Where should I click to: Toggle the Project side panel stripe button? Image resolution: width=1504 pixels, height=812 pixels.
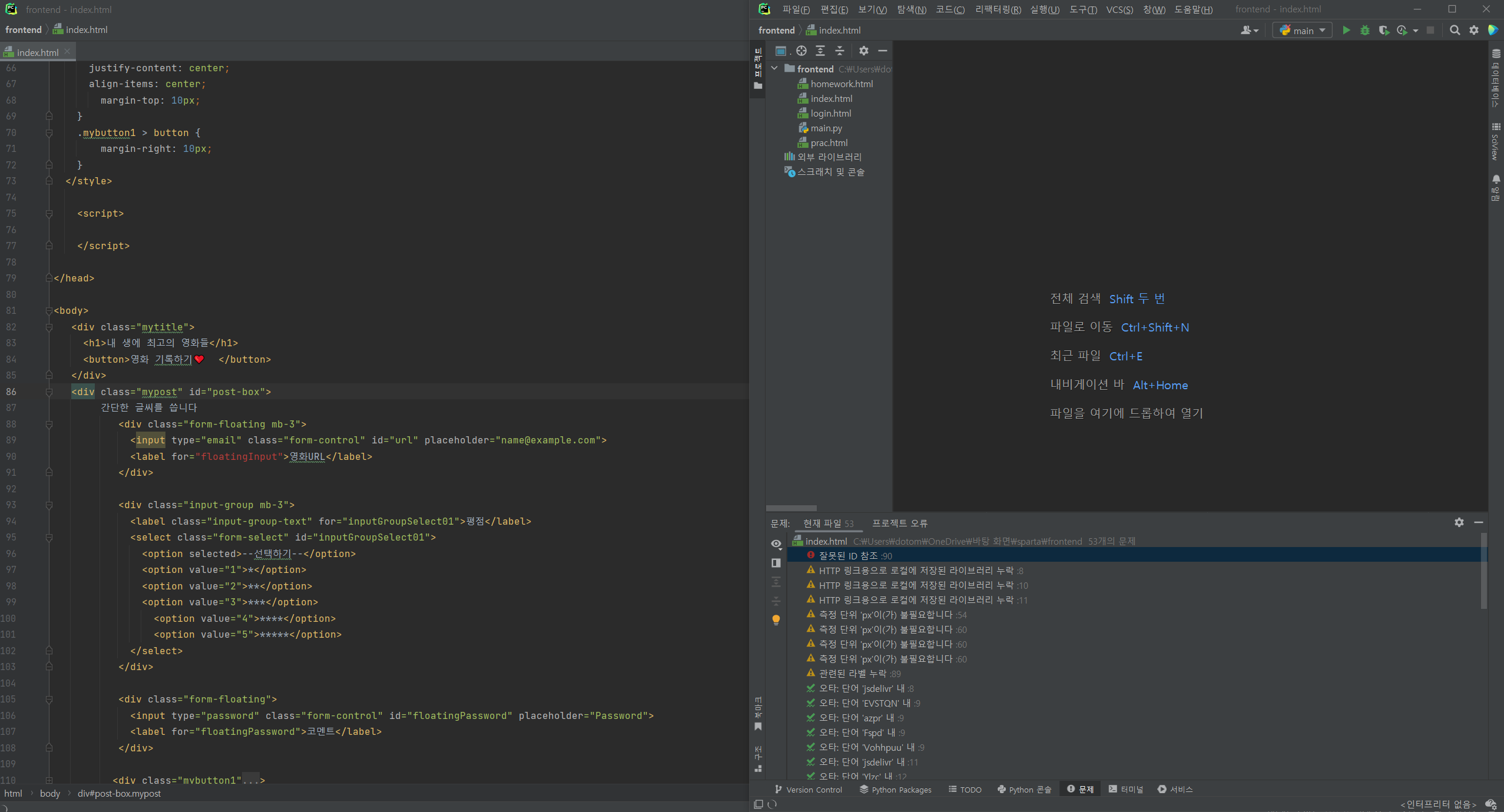pyautogui.click(x=758, y=69)
